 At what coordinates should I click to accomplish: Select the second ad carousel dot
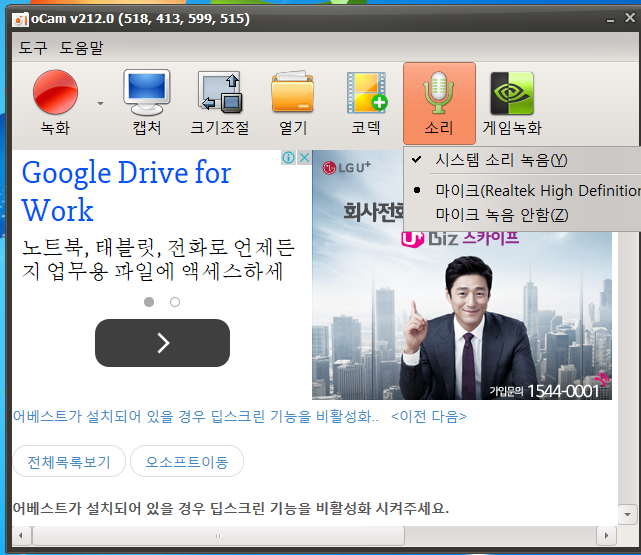175,302
